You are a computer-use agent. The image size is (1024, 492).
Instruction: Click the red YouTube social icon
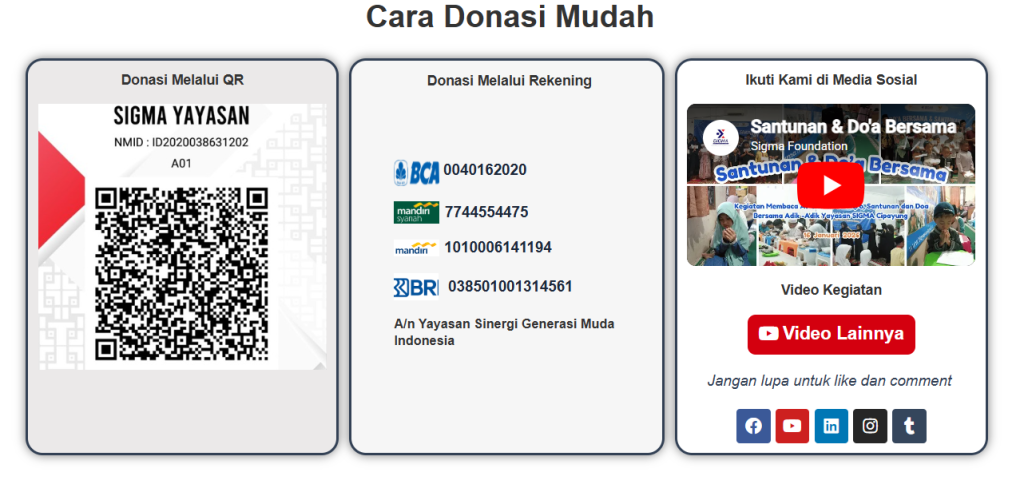[x=792, y=426]
